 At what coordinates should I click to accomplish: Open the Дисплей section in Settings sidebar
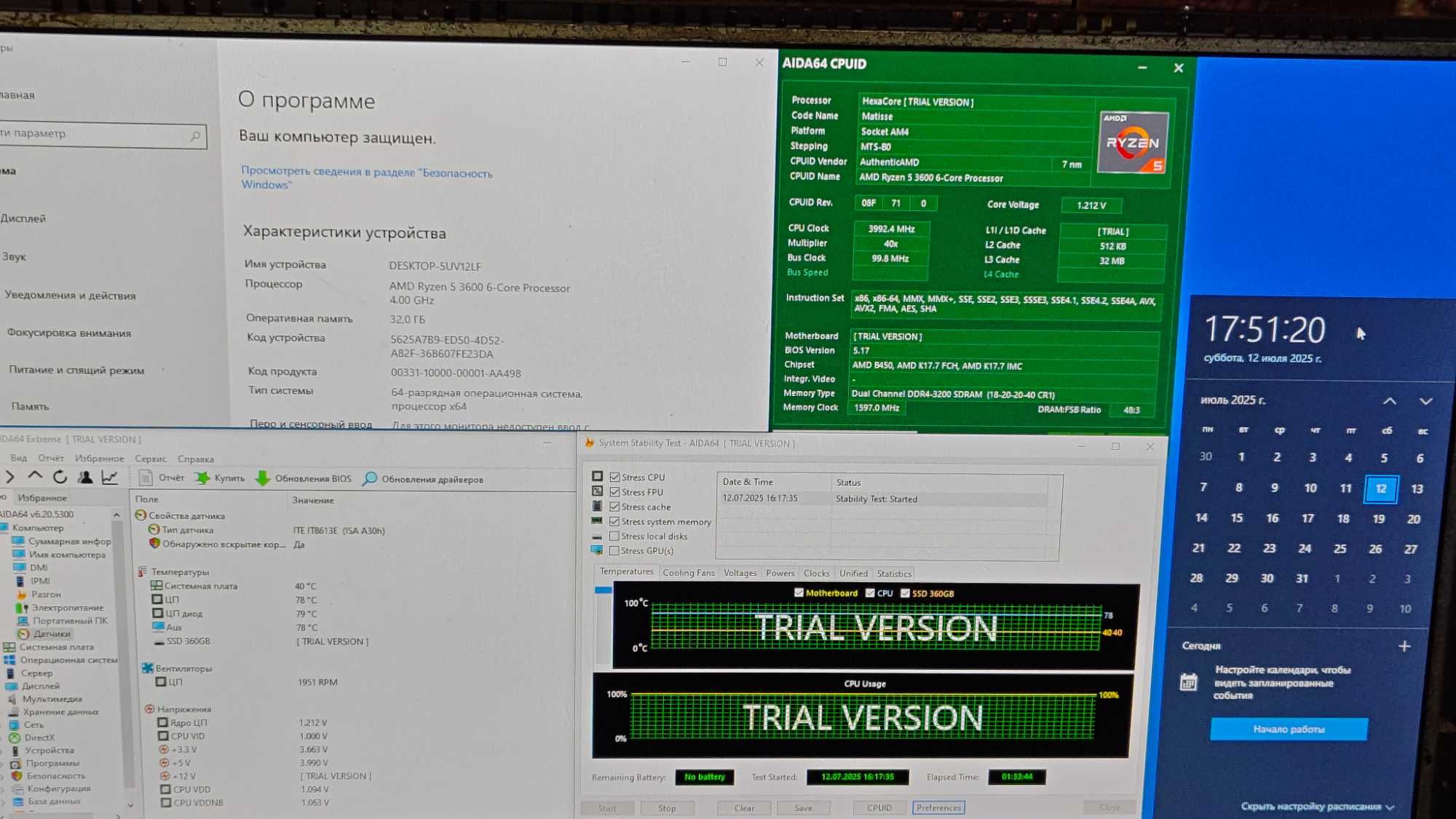pos(23,218)
